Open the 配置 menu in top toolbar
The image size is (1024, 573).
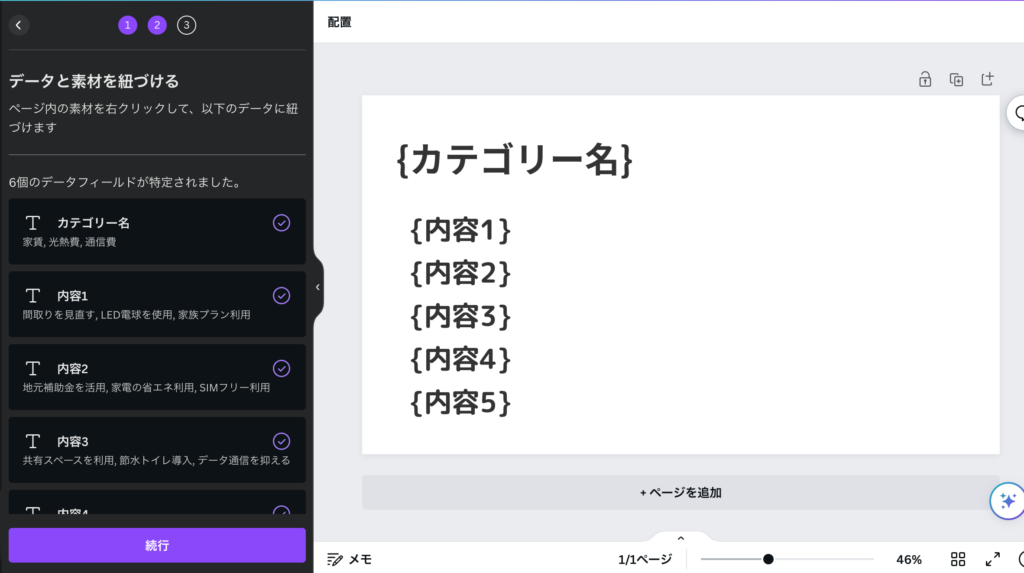(340, 22)
